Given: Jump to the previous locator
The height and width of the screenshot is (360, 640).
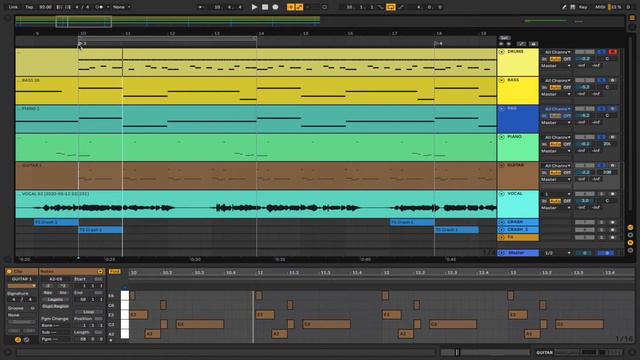Looking at the screenshot, I should pyautogui.click(x=501, y=44).
